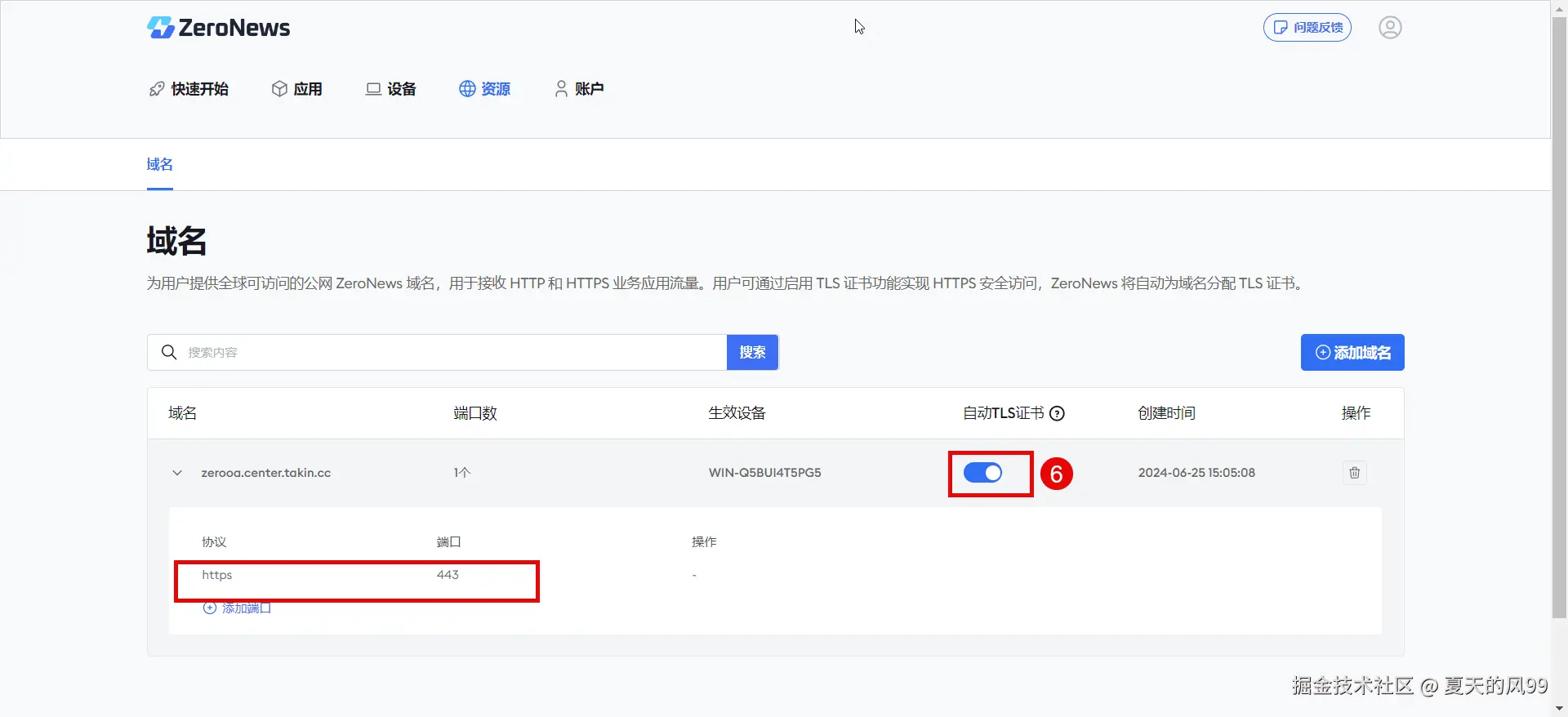Screen dimensions: 1568x717
Task: Click the 搜索 button
Action: tap(752, 352)
